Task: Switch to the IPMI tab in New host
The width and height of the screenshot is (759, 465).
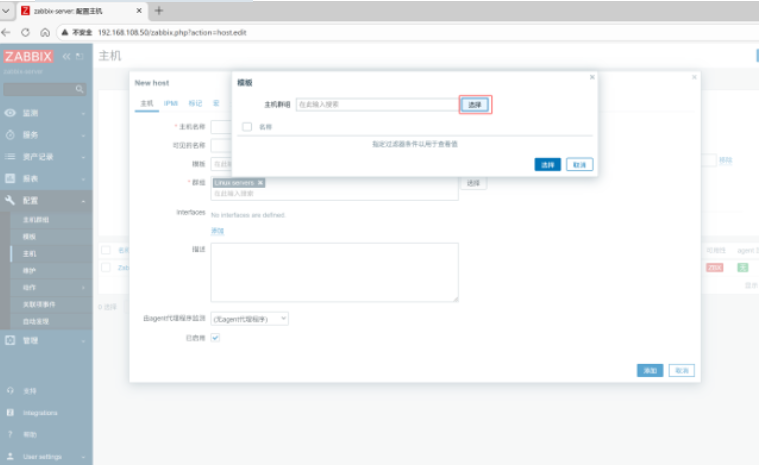Action: 170,104
